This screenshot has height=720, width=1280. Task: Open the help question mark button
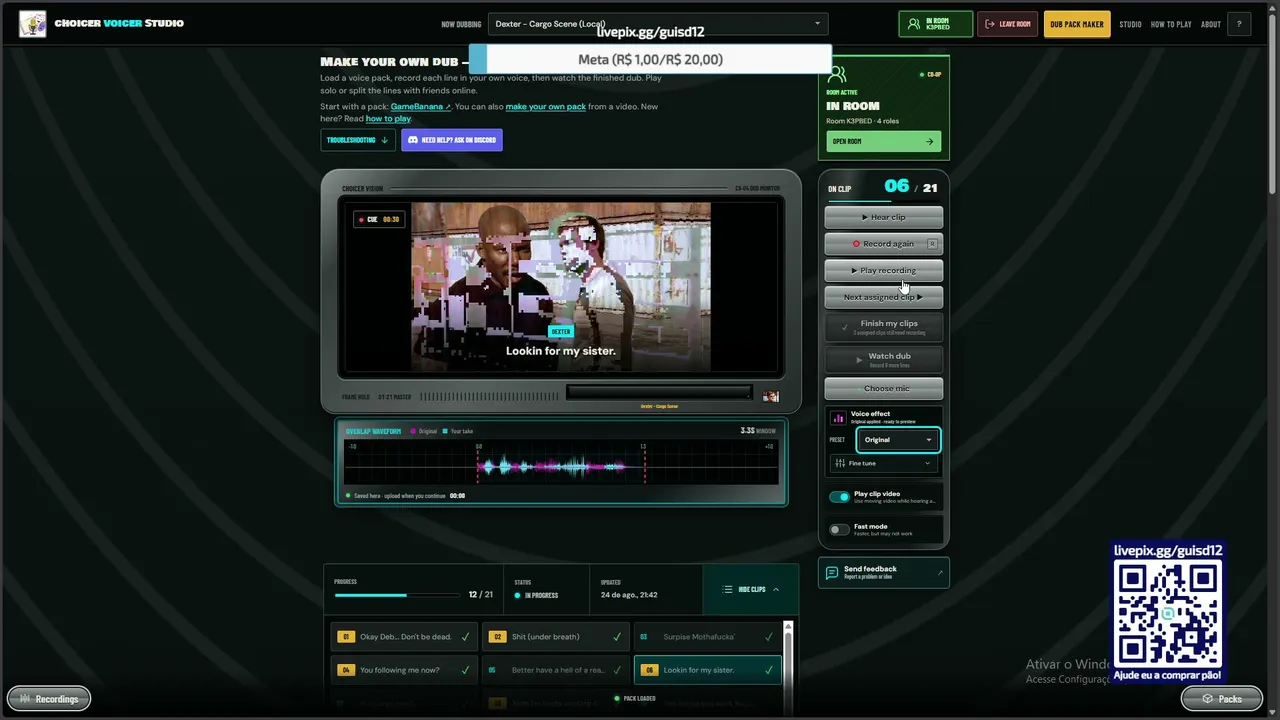(x=1239, y=24)
